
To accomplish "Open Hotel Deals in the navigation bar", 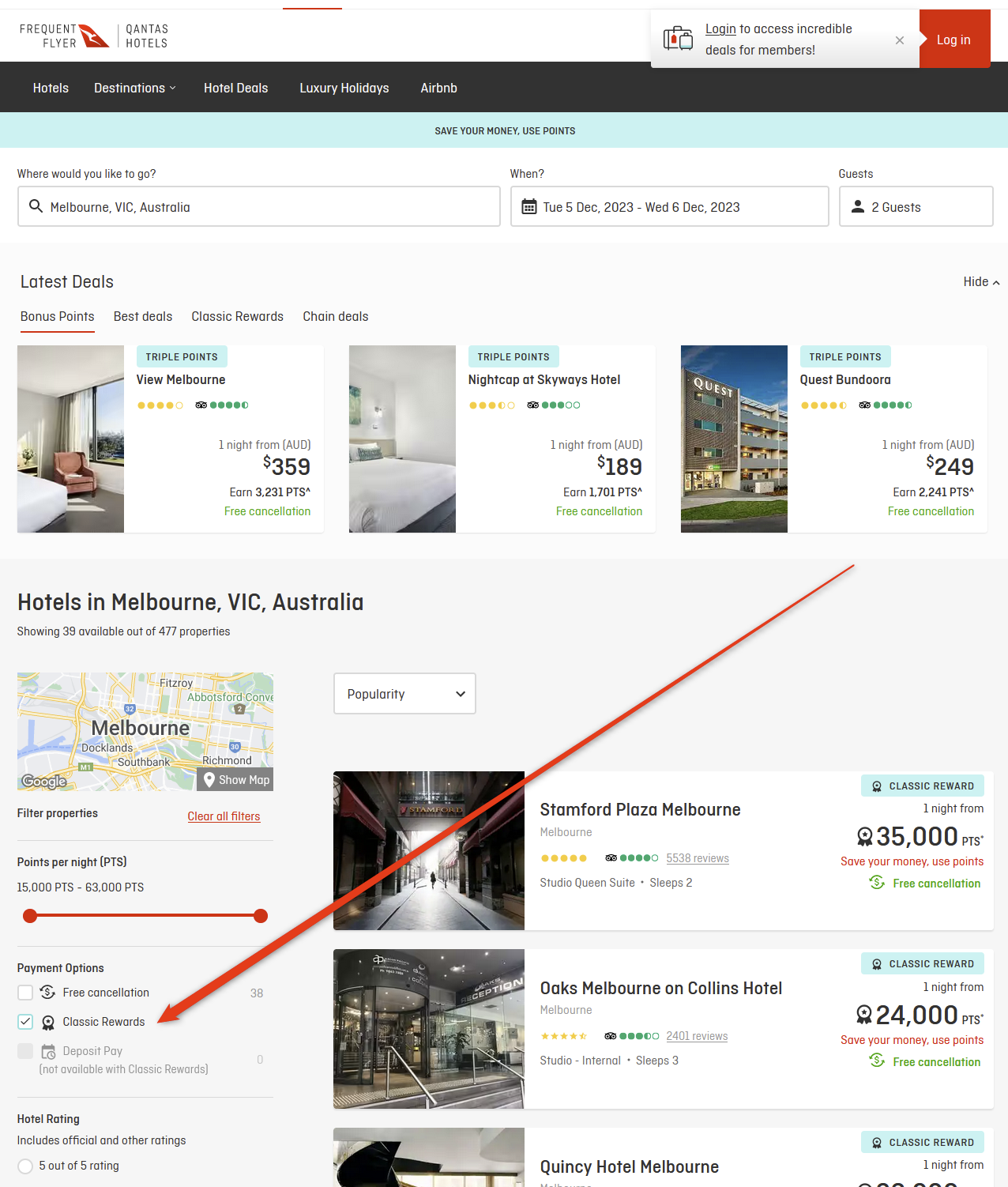I will [x=236, y=88].
